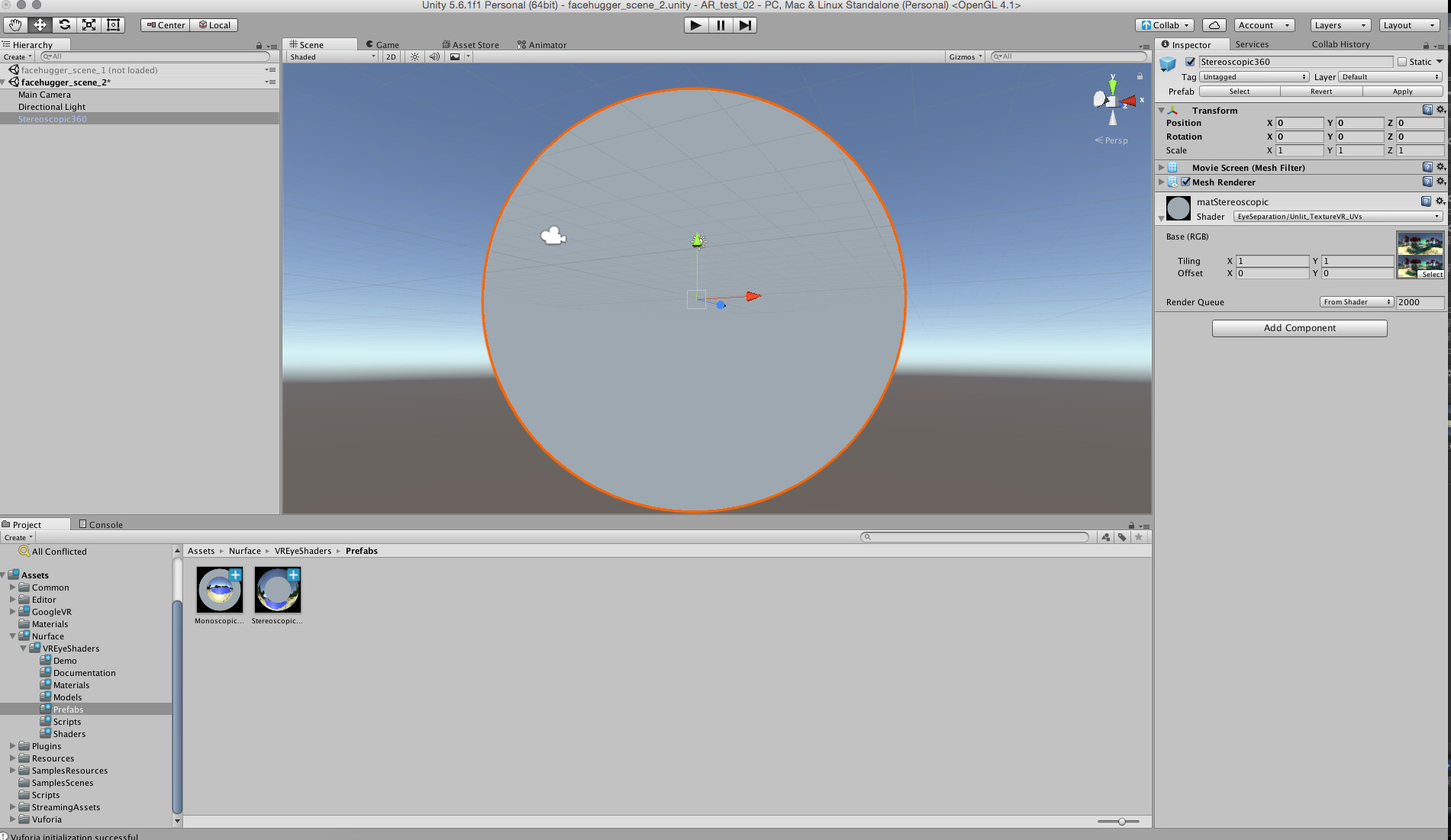The width and height of the screenshot is (1451, 840).
Task: Switch to the Game tab
Action: tap(382, 45)
